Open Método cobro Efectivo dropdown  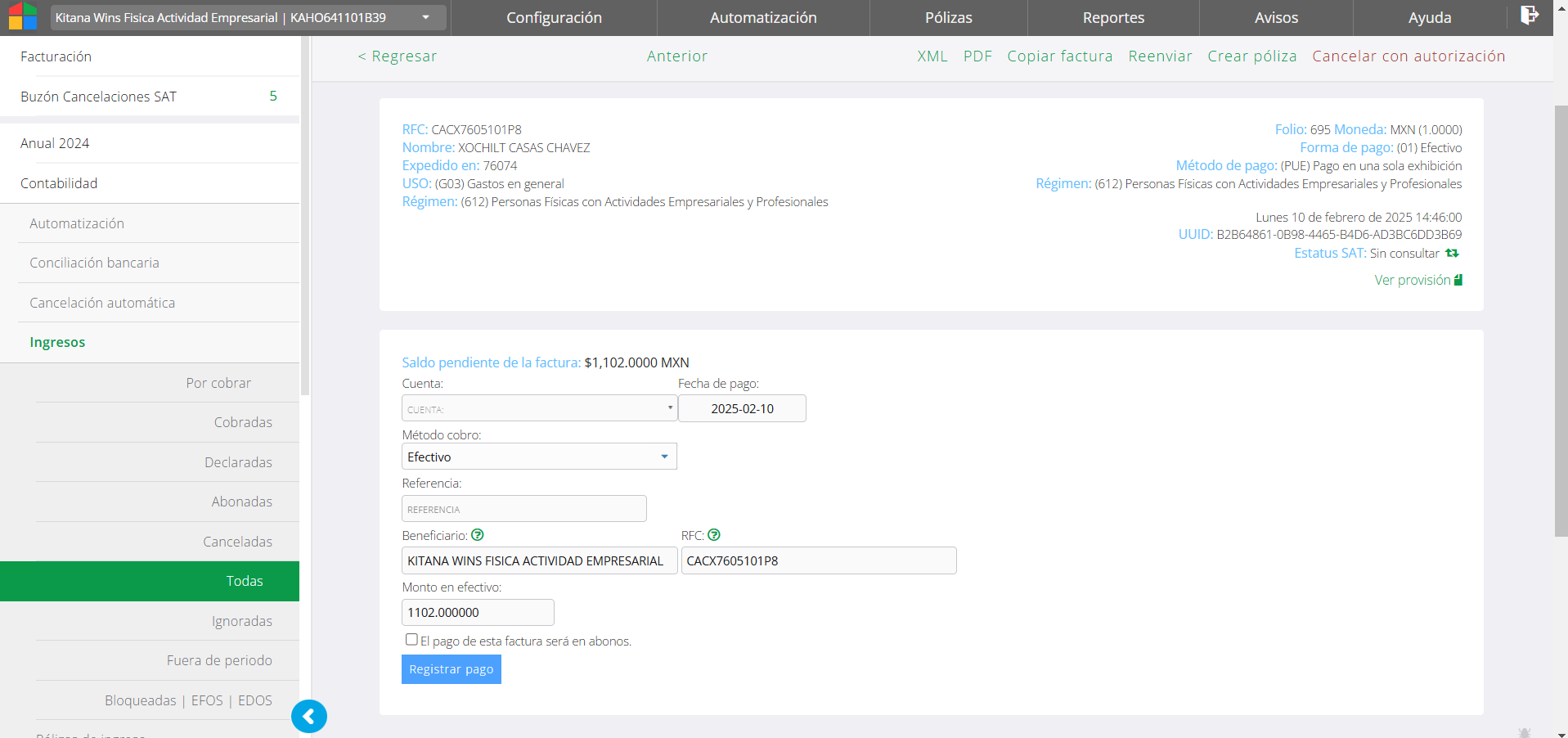[x=539, y=457]
